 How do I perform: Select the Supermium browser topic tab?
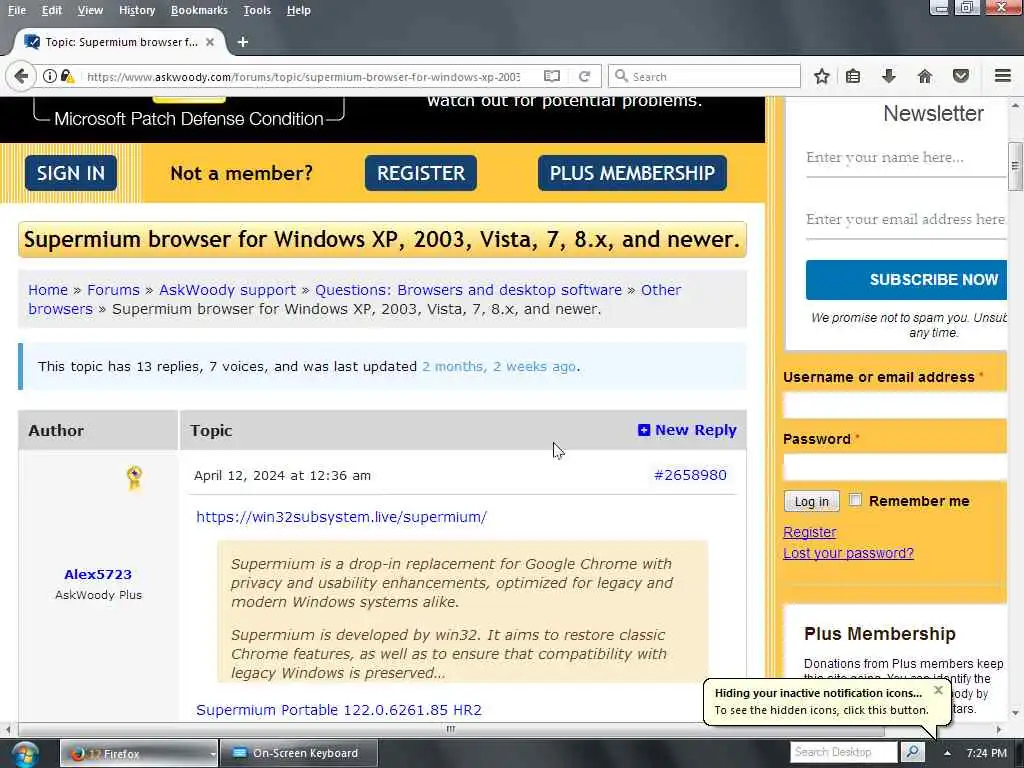coord(121,42)
